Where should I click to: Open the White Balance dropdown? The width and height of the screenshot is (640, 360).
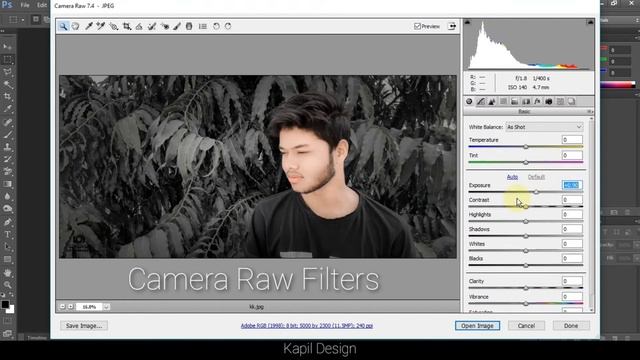click(x=544, y=127)
